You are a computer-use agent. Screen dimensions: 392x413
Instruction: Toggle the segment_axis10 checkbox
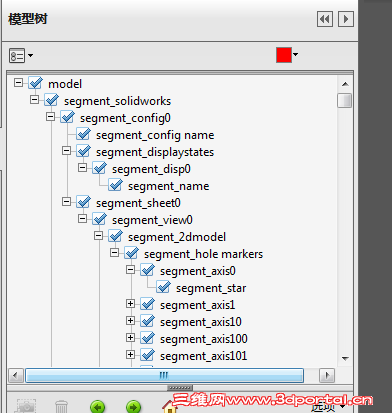pos(147,321)
